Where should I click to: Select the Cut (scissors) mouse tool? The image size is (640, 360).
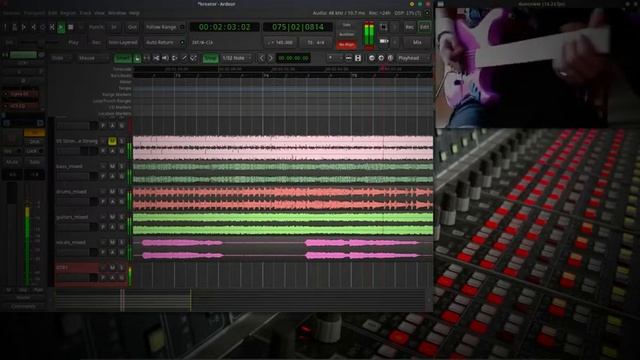pyautogui.click(x=156, y=58)
